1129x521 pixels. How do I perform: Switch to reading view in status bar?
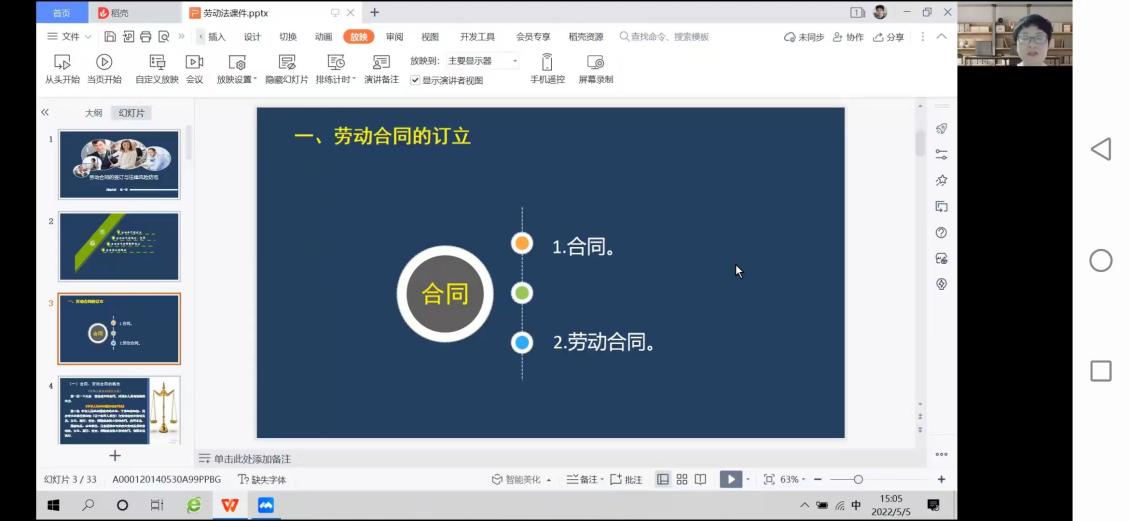[x=701, y=480]
